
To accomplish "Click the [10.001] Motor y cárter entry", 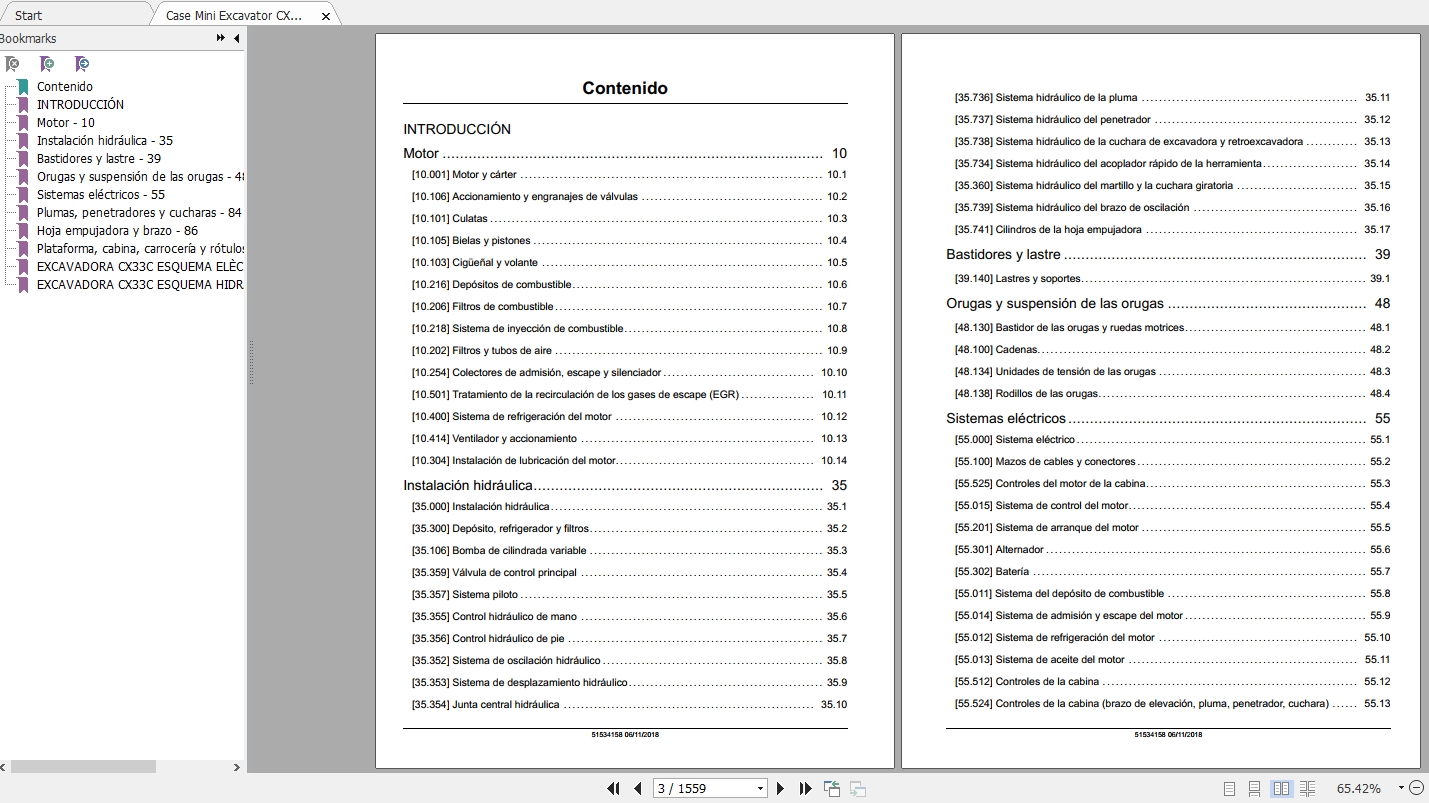I will pyautogui.click(x=629, y=175).
